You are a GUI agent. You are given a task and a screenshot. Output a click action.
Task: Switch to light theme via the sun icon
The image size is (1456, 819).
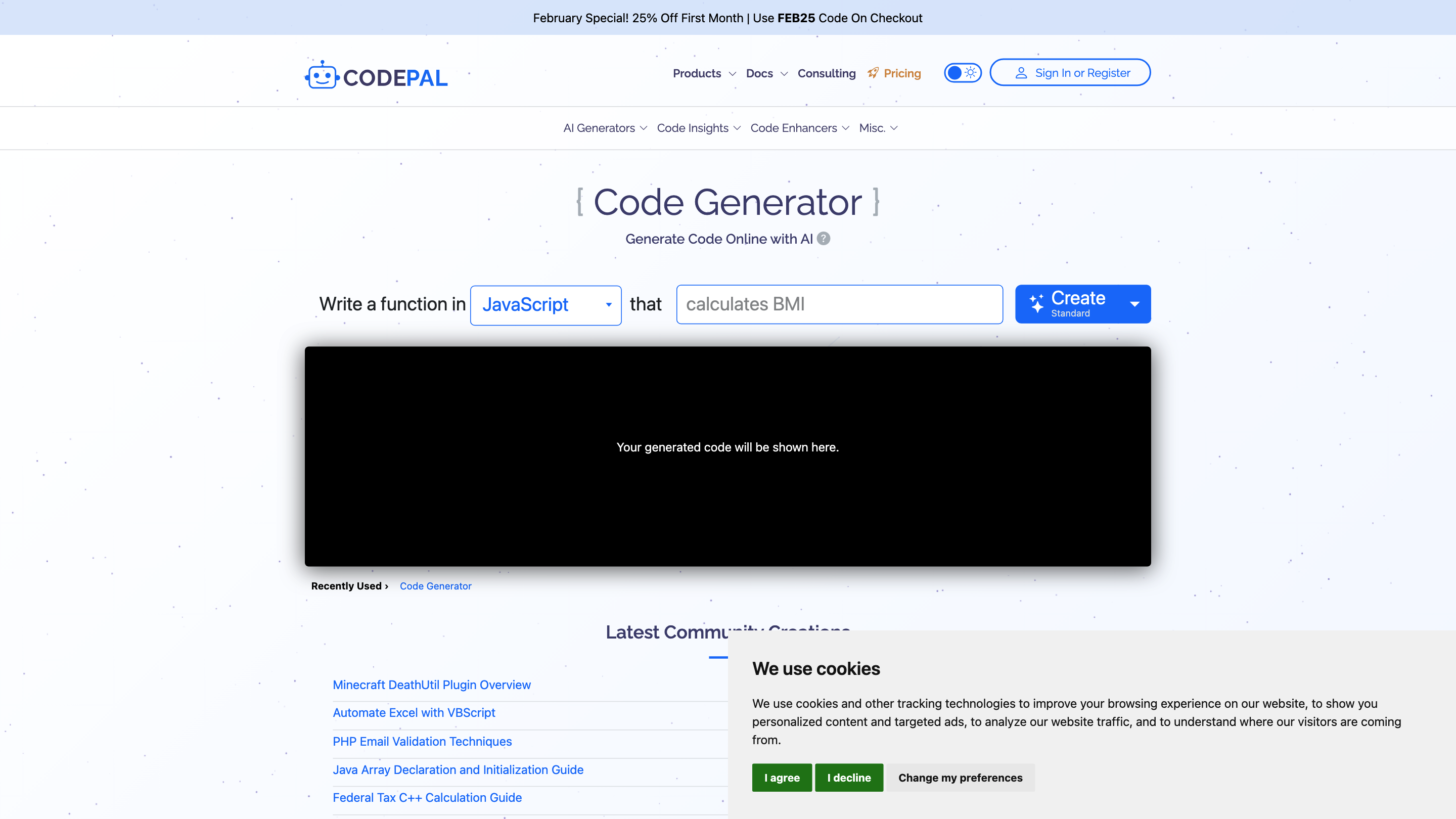point(971,72)
